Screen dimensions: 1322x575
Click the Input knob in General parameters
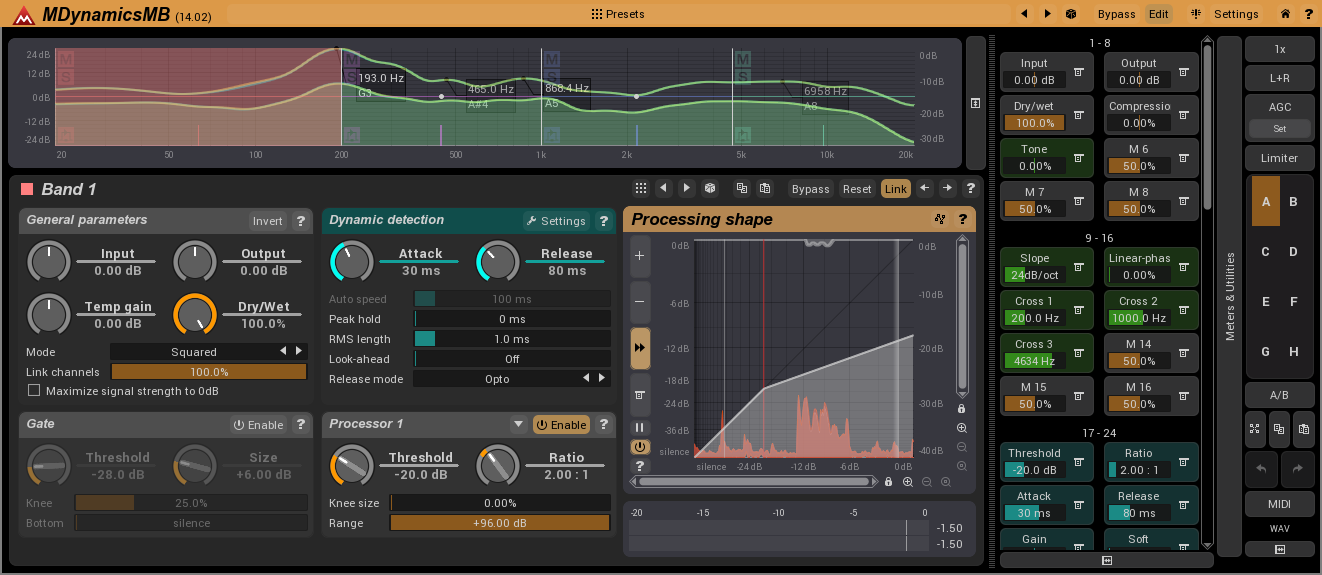47,262
